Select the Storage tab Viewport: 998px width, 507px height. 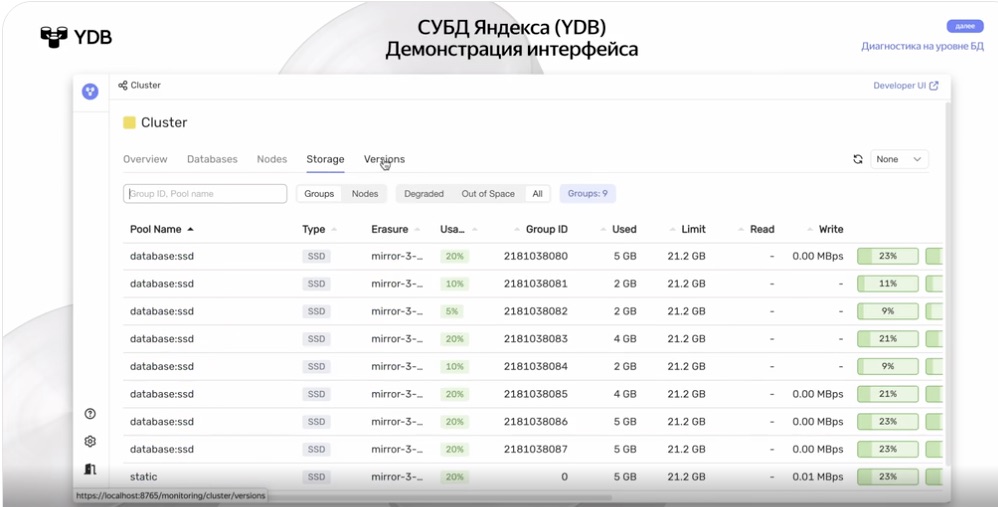click(x=325, y=159)
